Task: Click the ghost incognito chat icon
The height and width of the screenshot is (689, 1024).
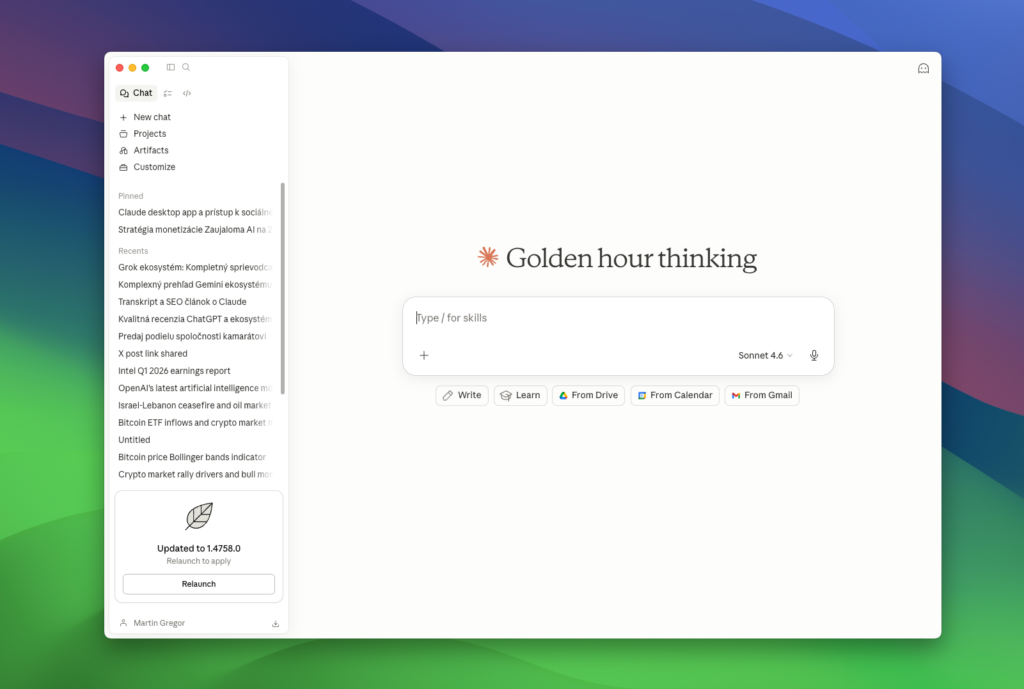Action: [923, 68]
